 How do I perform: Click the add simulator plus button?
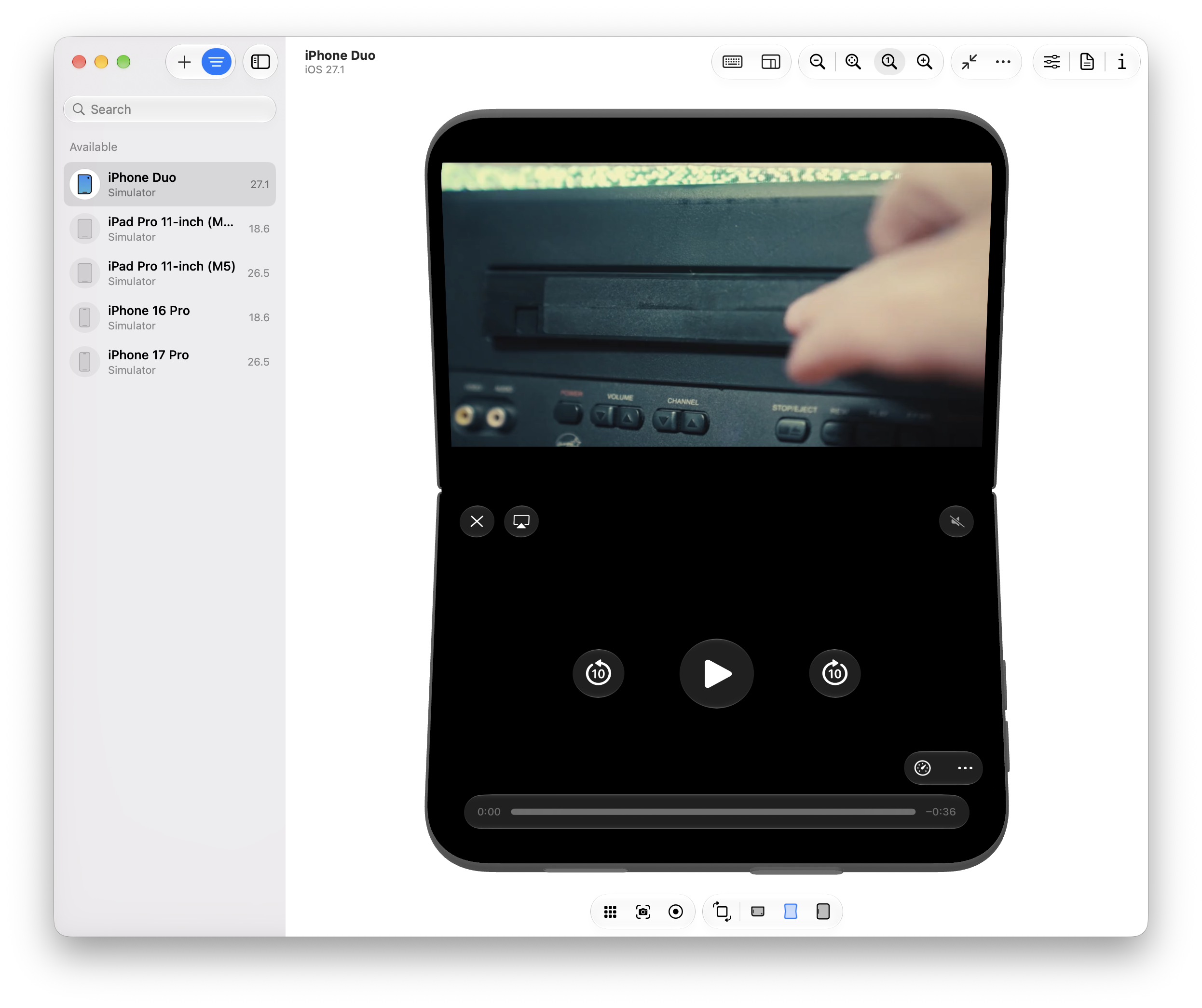coord(184,62)
